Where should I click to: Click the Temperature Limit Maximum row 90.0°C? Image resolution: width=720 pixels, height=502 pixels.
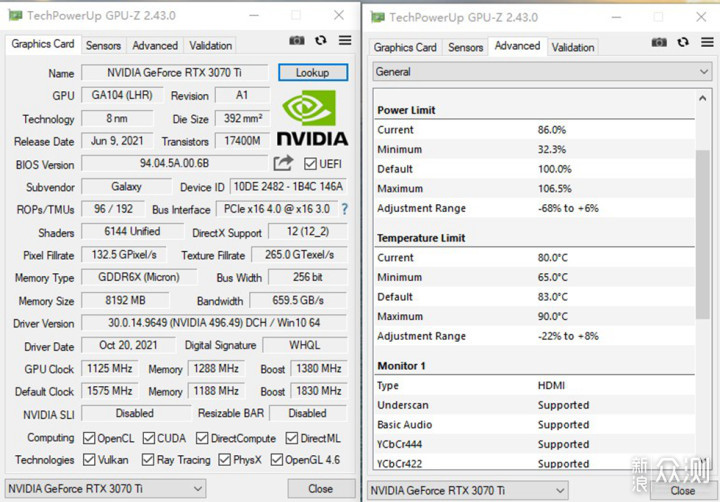click(x=534, y=317)
